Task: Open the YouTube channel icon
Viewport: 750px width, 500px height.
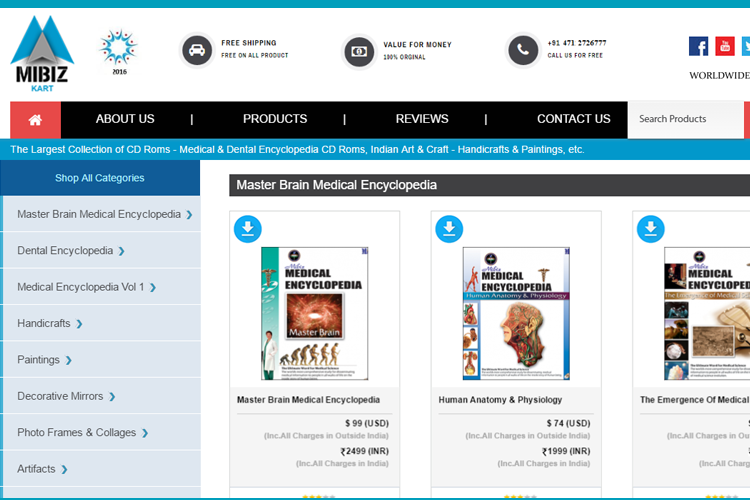Action: click(725, 46)
